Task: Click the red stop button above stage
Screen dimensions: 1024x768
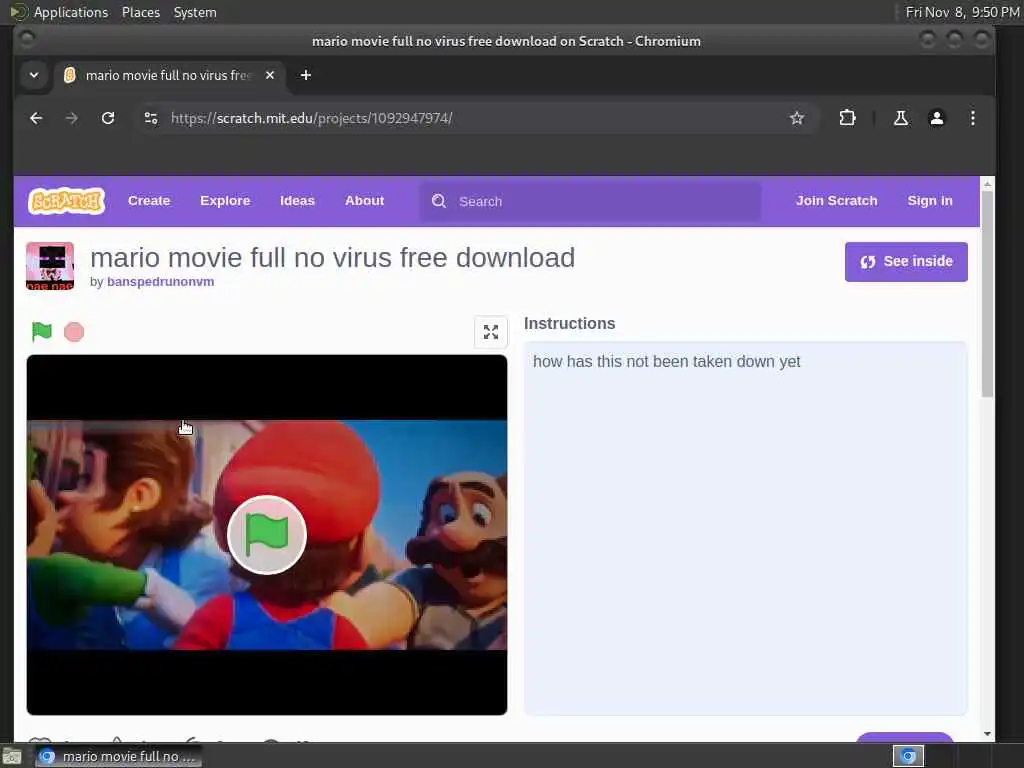Action: (74, 332)
